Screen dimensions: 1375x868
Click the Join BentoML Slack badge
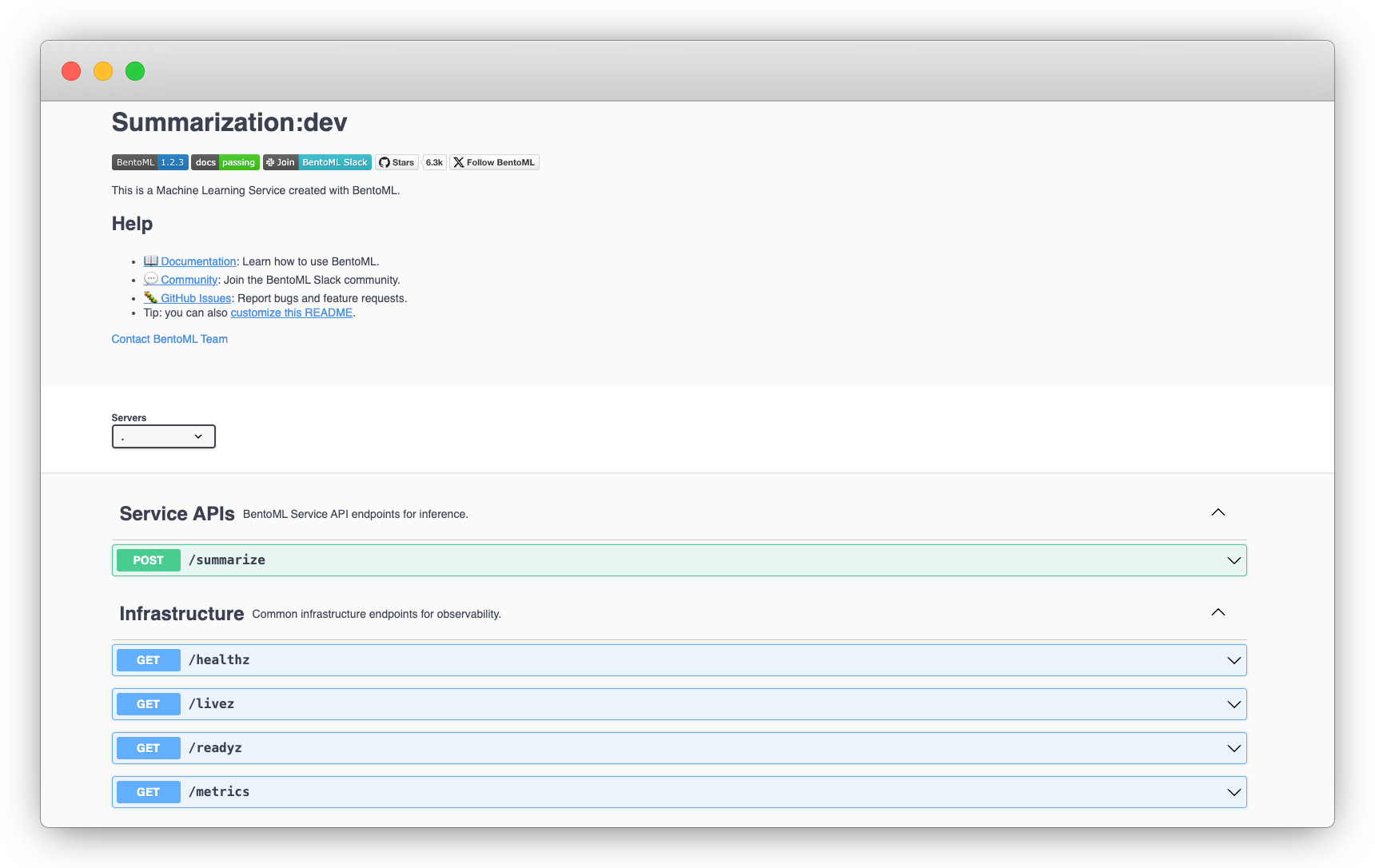click(317, 162)
